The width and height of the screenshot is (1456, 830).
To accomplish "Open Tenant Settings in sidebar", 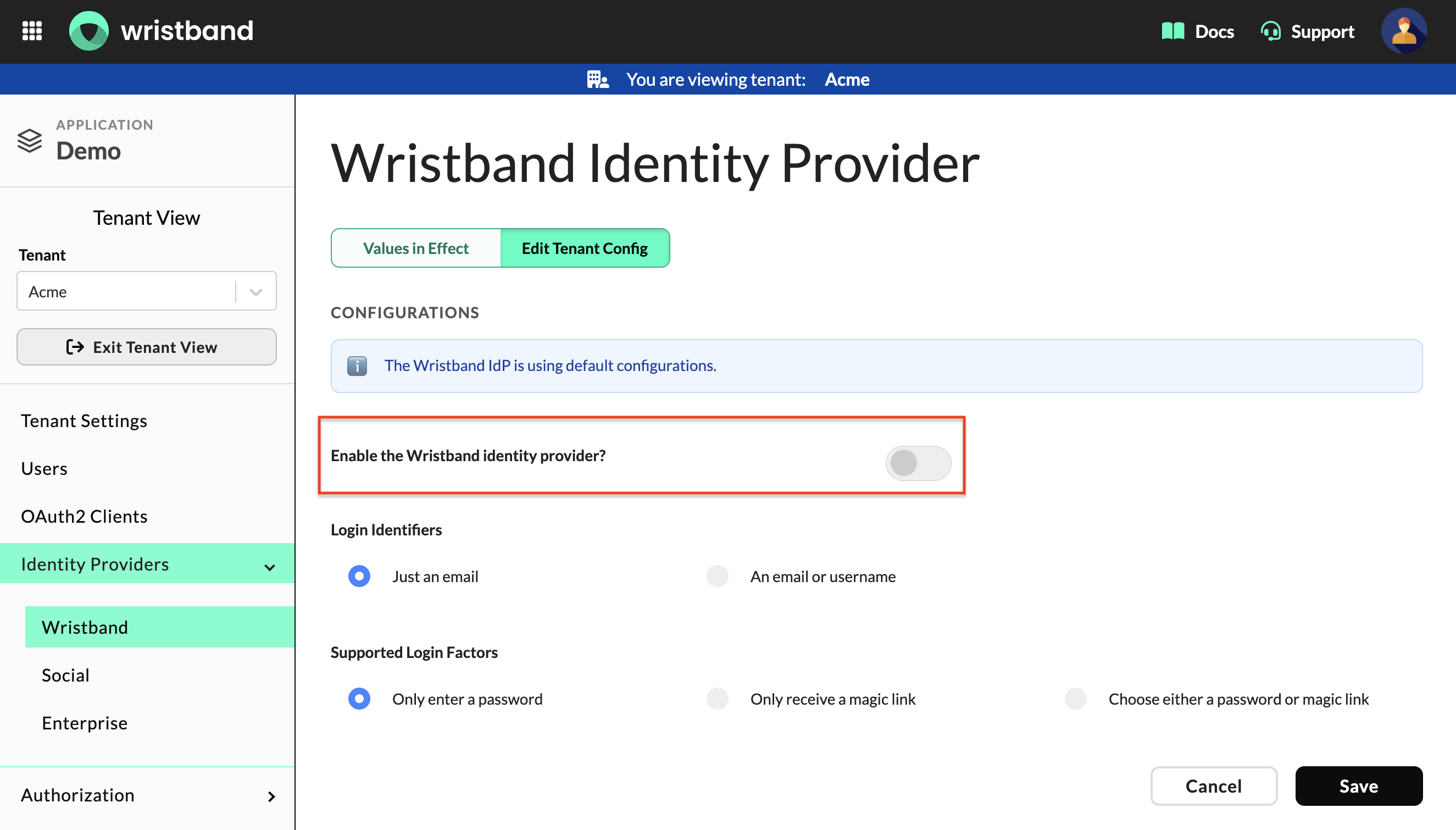I will point(84,420).
